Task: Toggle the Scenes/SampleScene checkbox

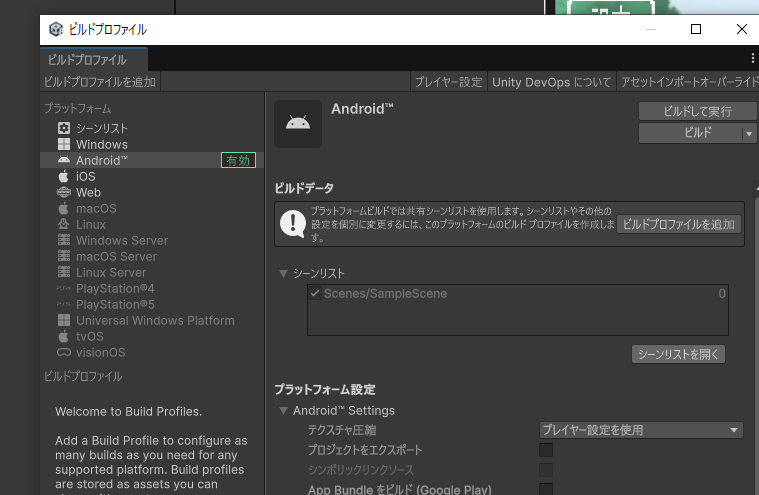Action: tap(315, 293)
